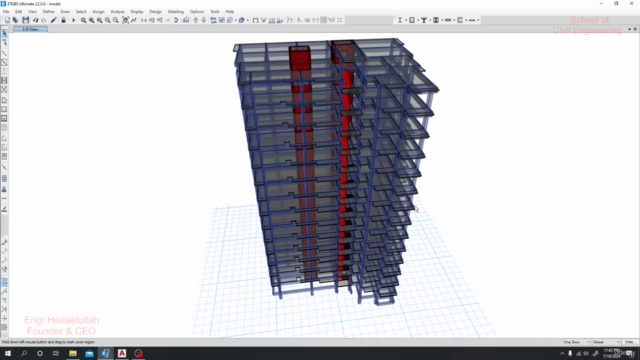Open the Mail app in taskbar
This screenshot has width=640, height=360.
pos(89,353)
